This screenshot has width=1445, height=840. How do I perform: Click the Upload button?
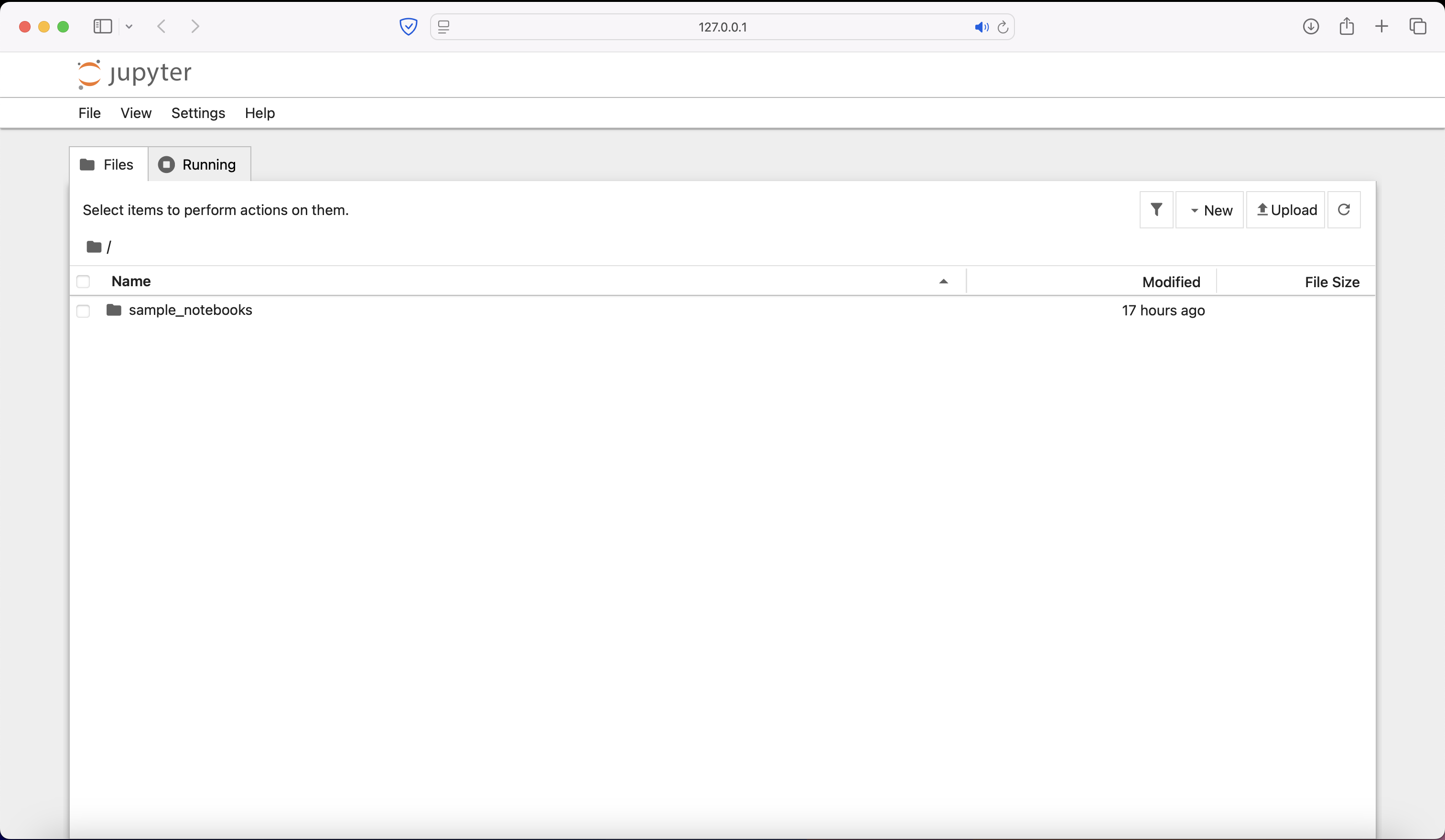click(1285, 209)
